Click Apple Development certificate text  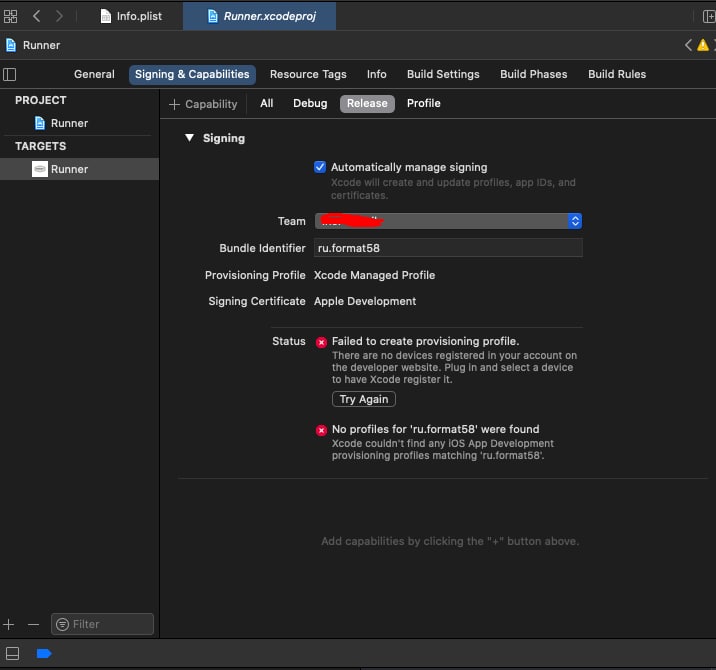coord(365,301)
